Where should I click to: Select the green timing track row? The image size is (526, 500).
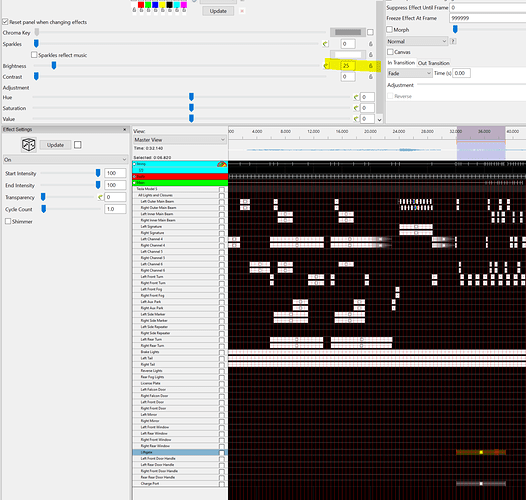click(180, 183)
